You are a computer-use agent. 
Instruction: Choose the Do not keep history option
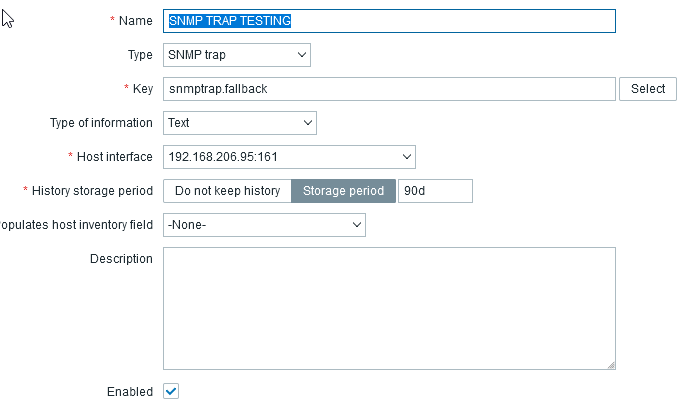pyautogui.click(x=227, y=191)
